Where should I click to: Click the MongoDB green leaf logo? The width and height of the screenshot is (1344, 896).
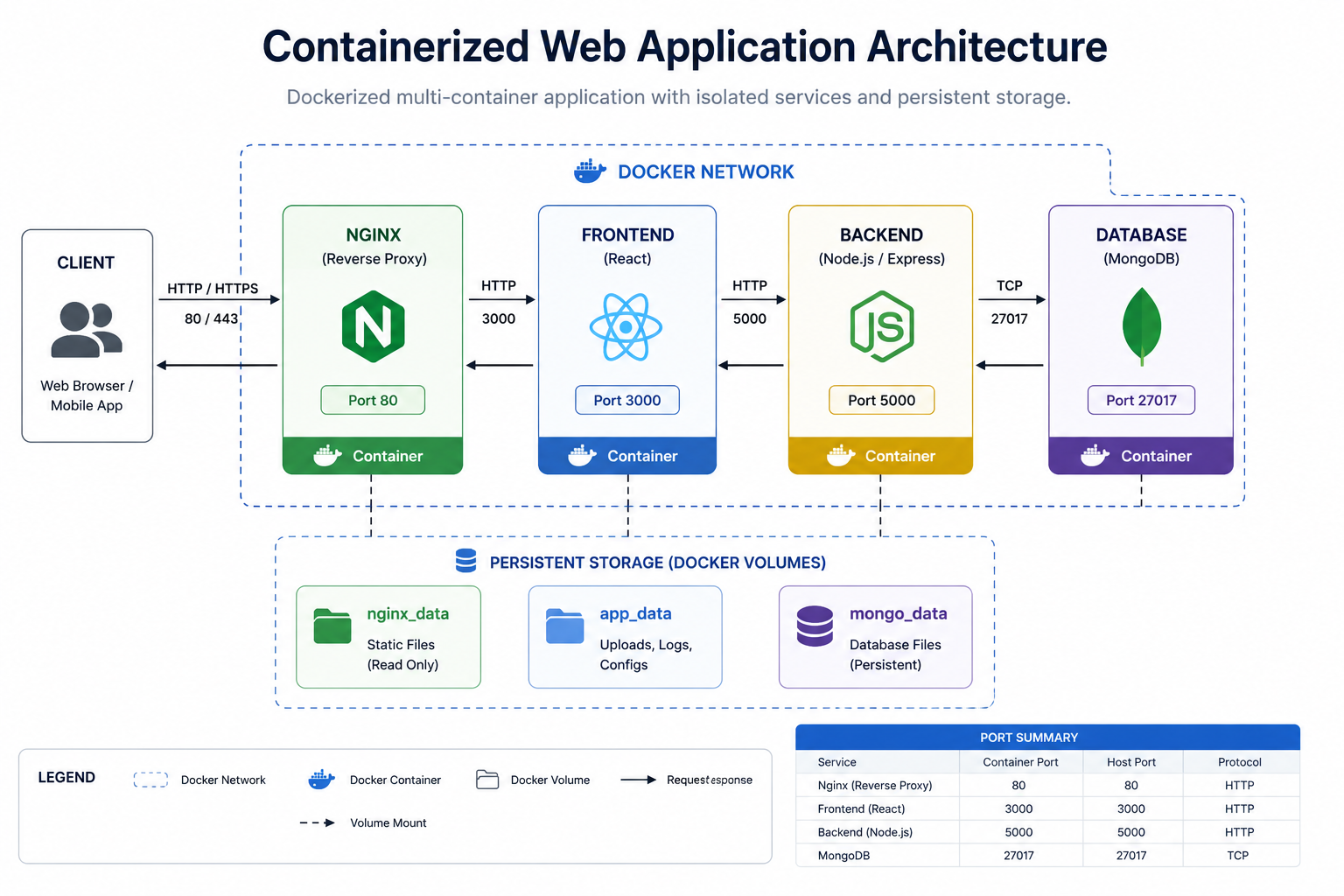coord(1141,325)
